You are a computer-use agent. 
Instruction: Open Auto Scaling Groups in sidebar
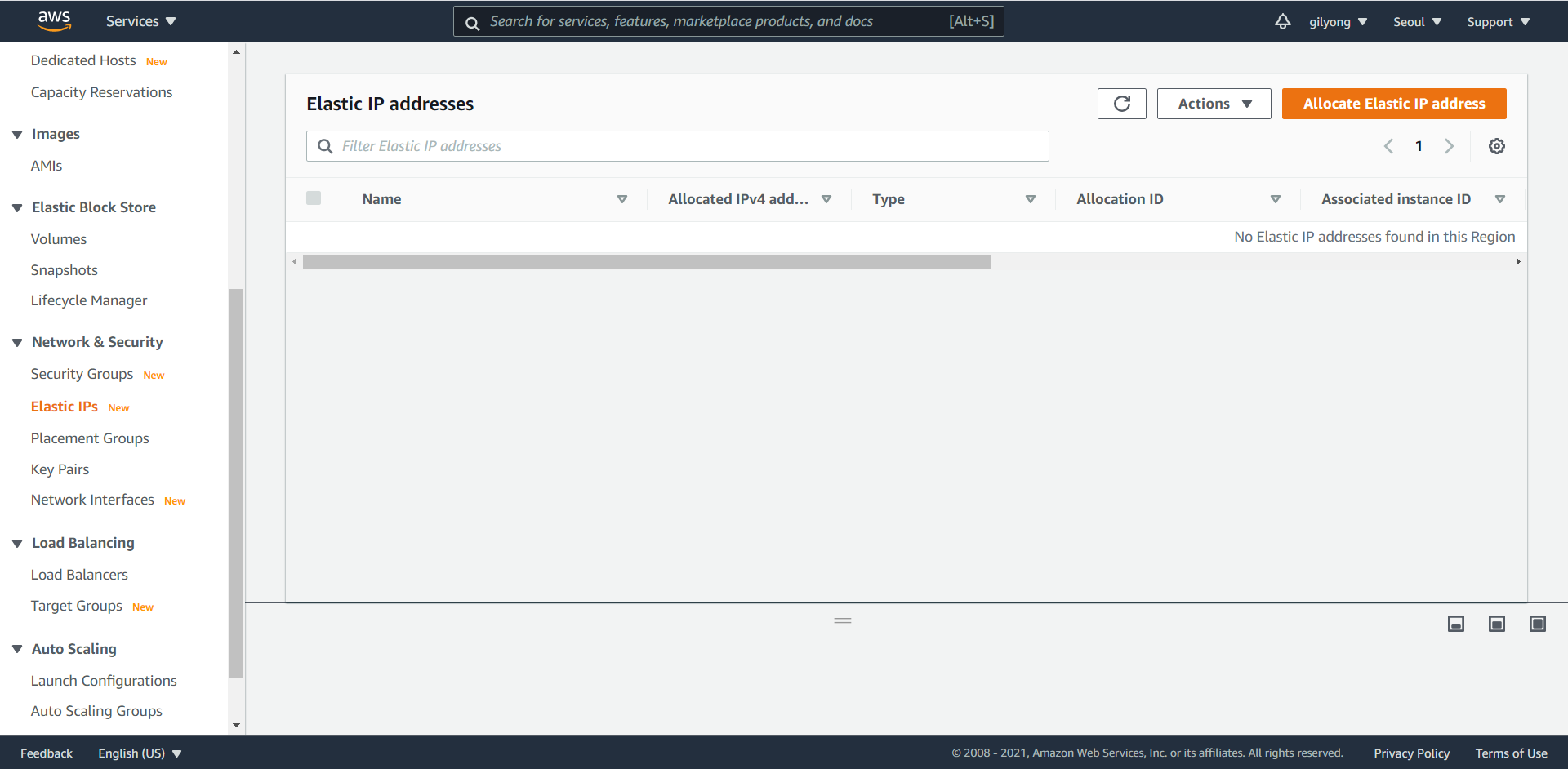tap(96, 711)
